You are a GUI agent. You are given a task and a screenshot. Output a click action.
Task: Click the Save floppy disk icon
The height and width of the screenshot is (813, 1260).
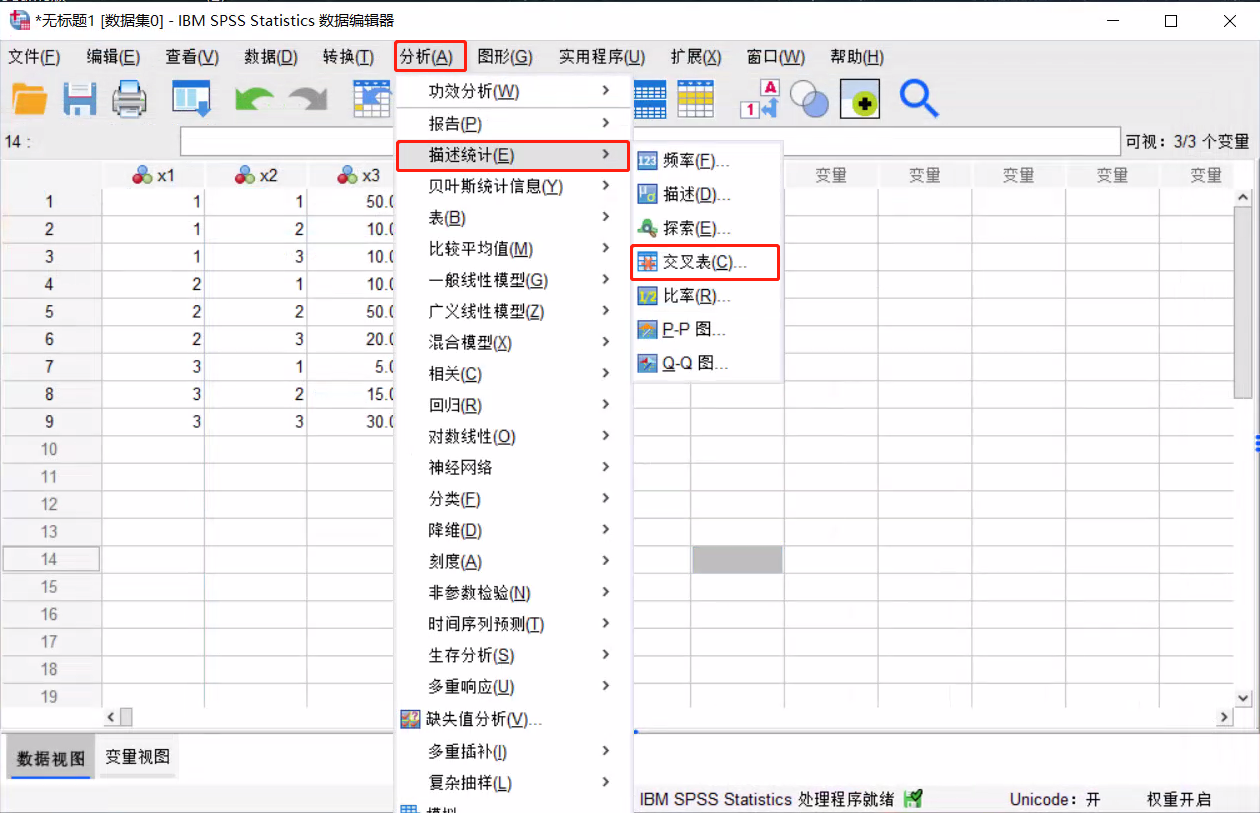pos(80,98)
